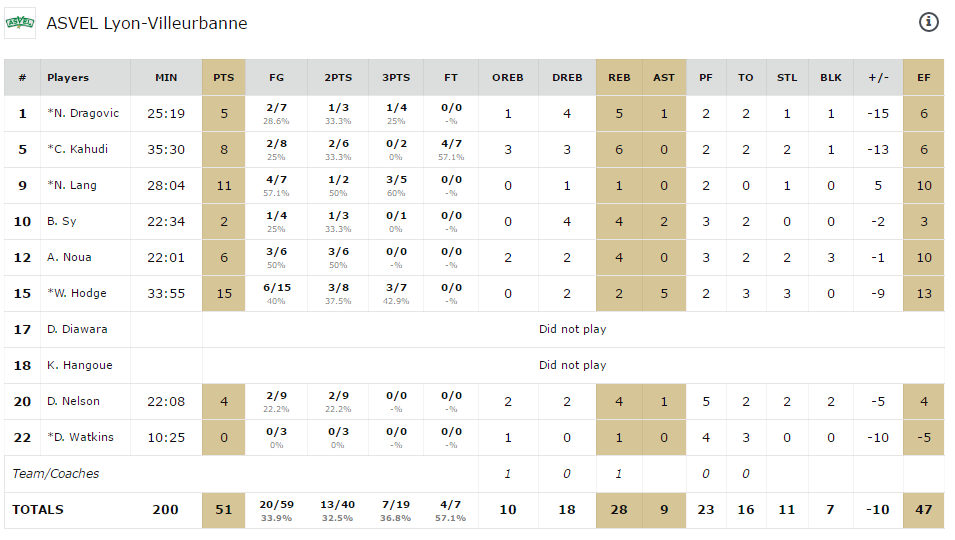Viewport: 955px width, 540px height.
Task: Click the info icon at top right
Action: point(929,22)
